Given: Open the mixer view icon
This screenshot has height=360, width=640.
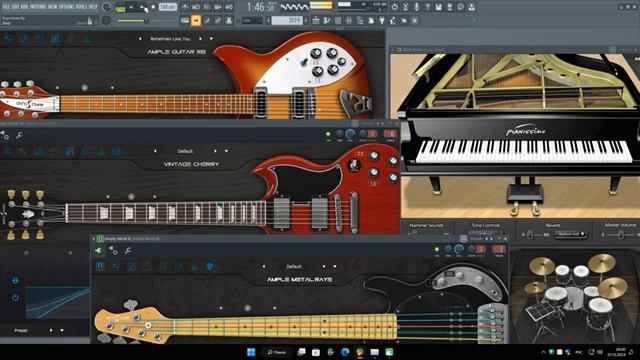Looking at the screenshot, I should click(349, 20).
